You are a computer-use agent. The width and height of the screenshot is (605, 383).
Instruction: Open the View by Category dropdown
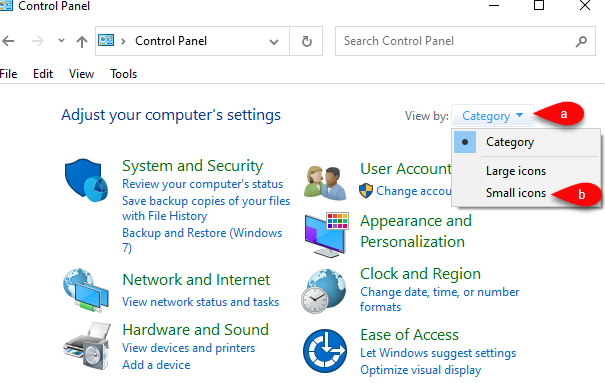493,115
